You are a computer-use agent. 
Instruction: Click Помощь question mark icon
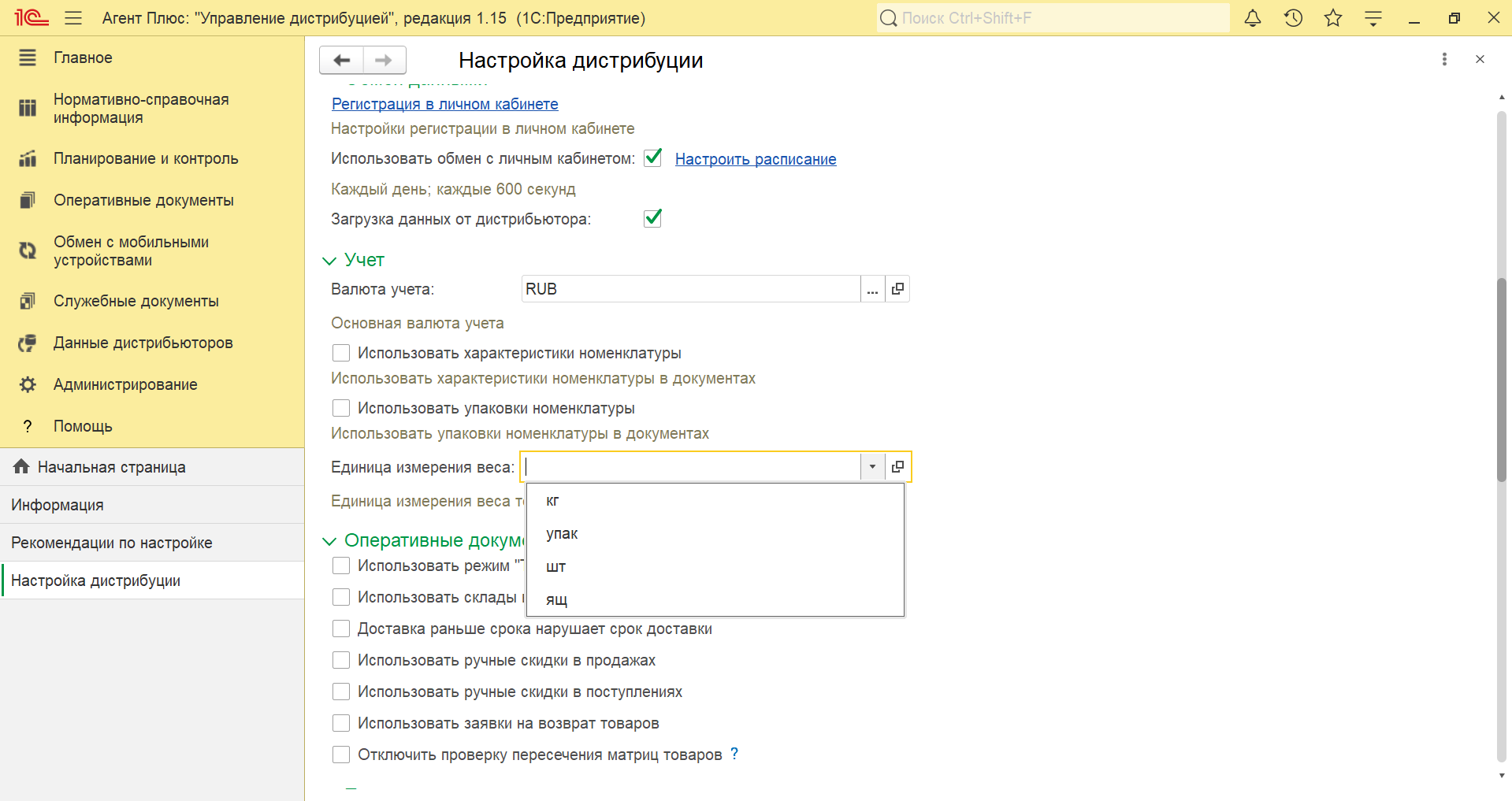tap(28, 426)
